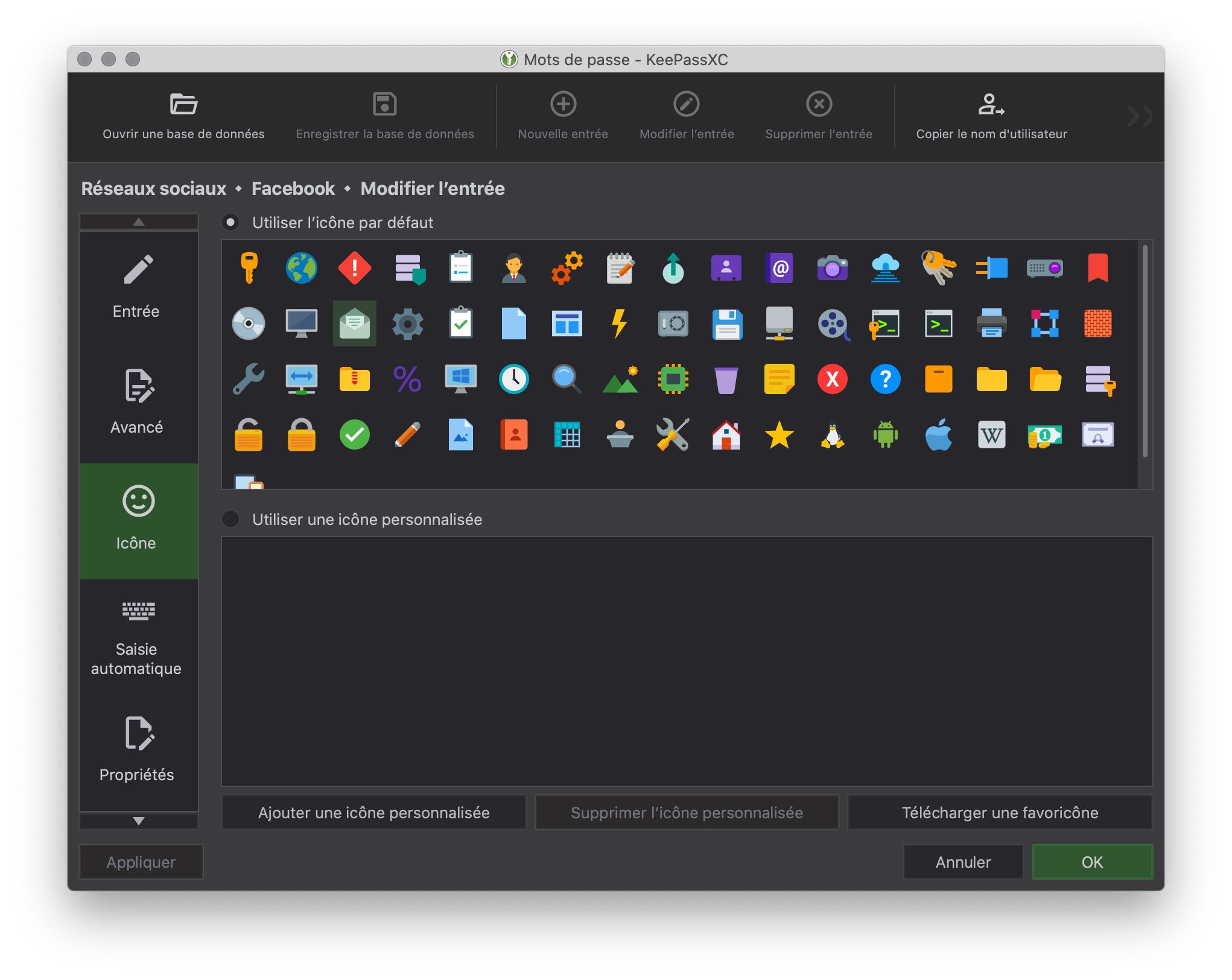Select the purple at-sign email icon
1232x980 pixels.
780,268
